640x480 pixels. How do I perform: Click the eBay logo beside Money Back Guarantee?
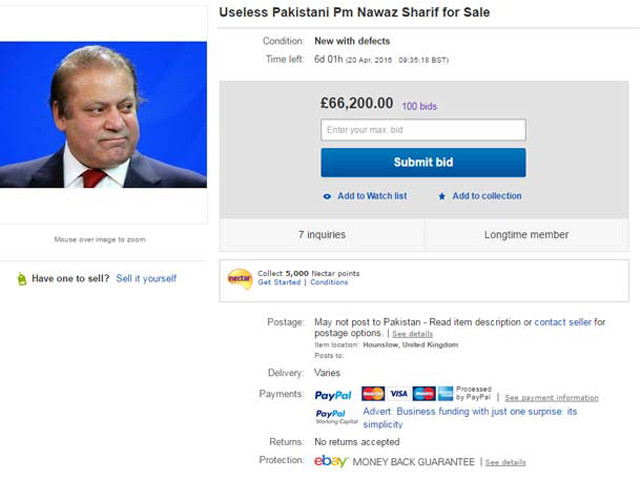(331, 461)
